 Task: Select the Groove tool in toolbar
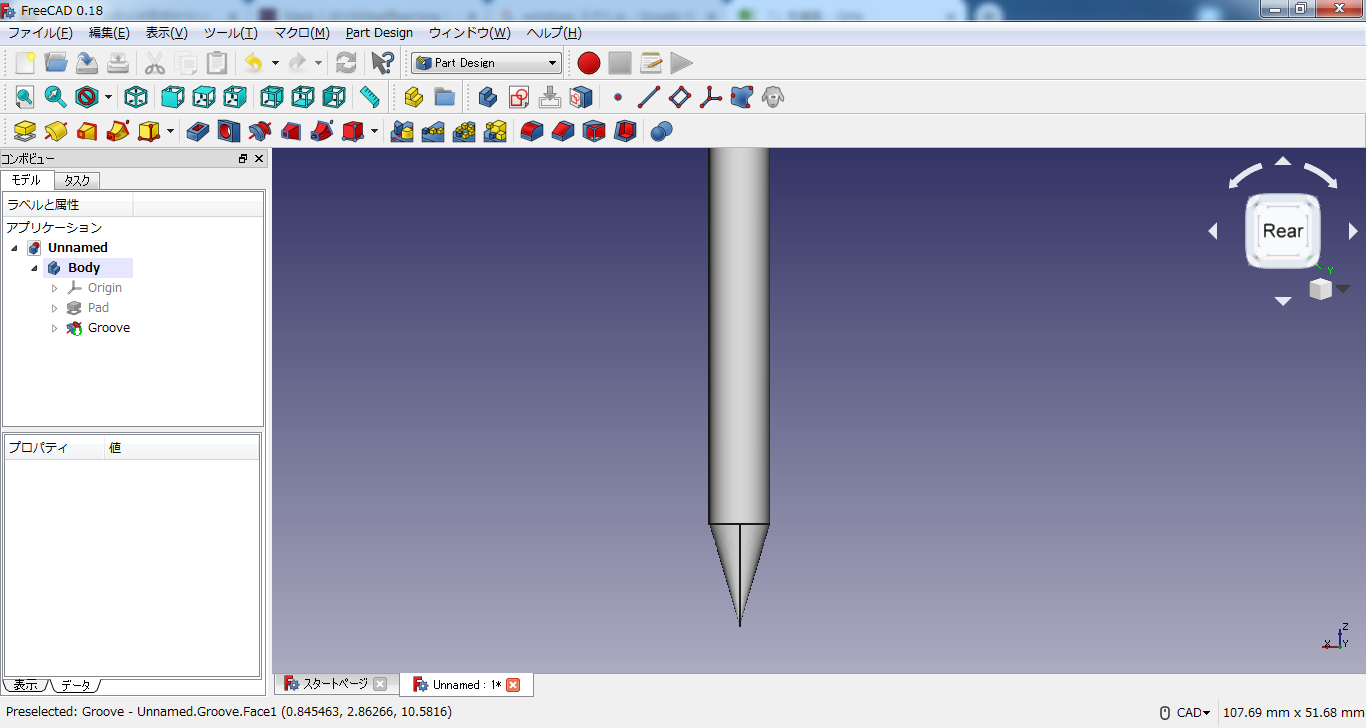point(260,131)
